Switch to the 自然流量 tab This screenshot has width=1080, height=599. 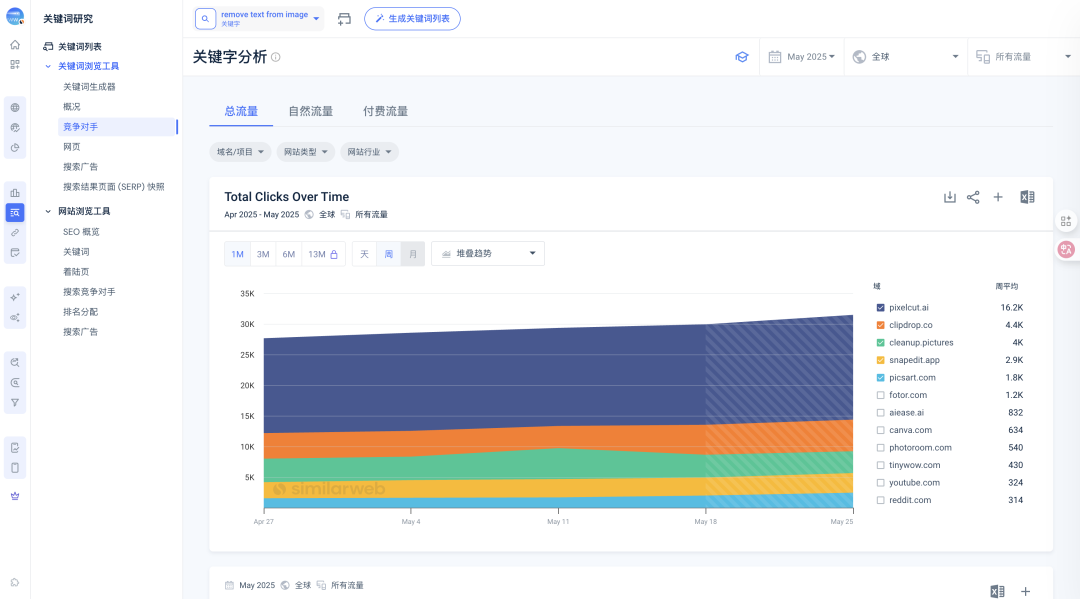[311, 112]
